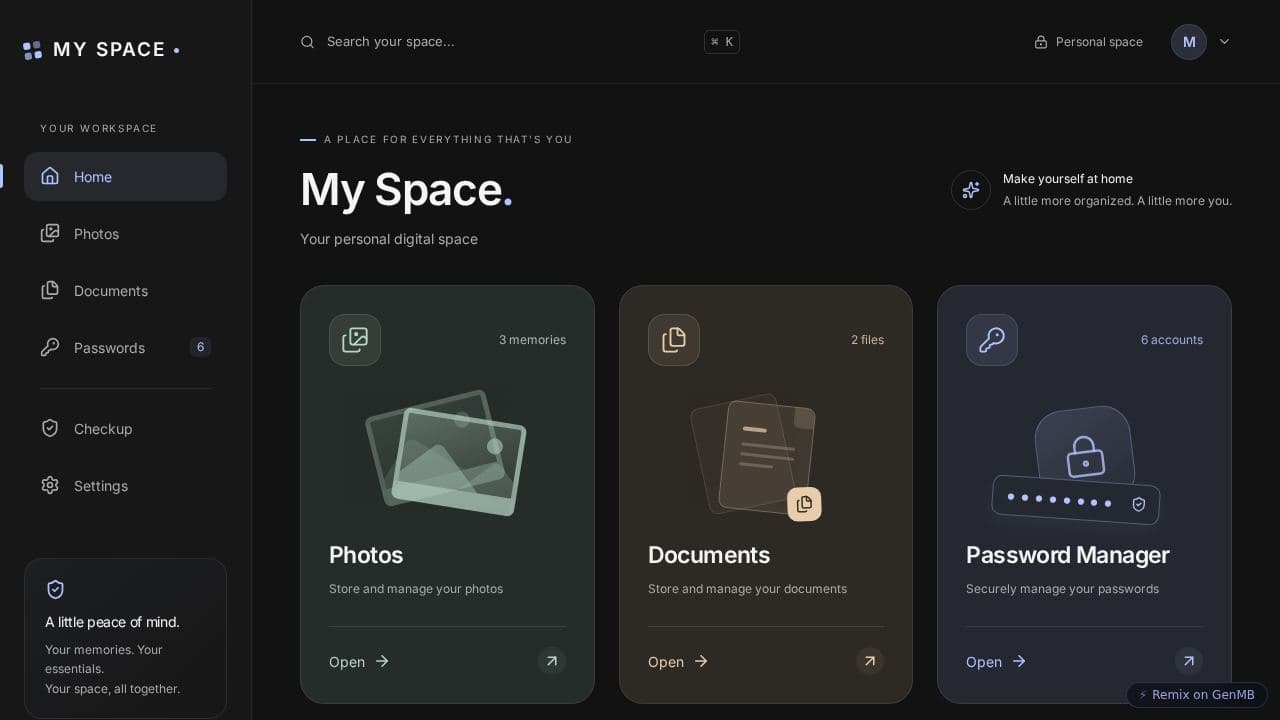Click the Personal space lock icon

point(1041,42)
